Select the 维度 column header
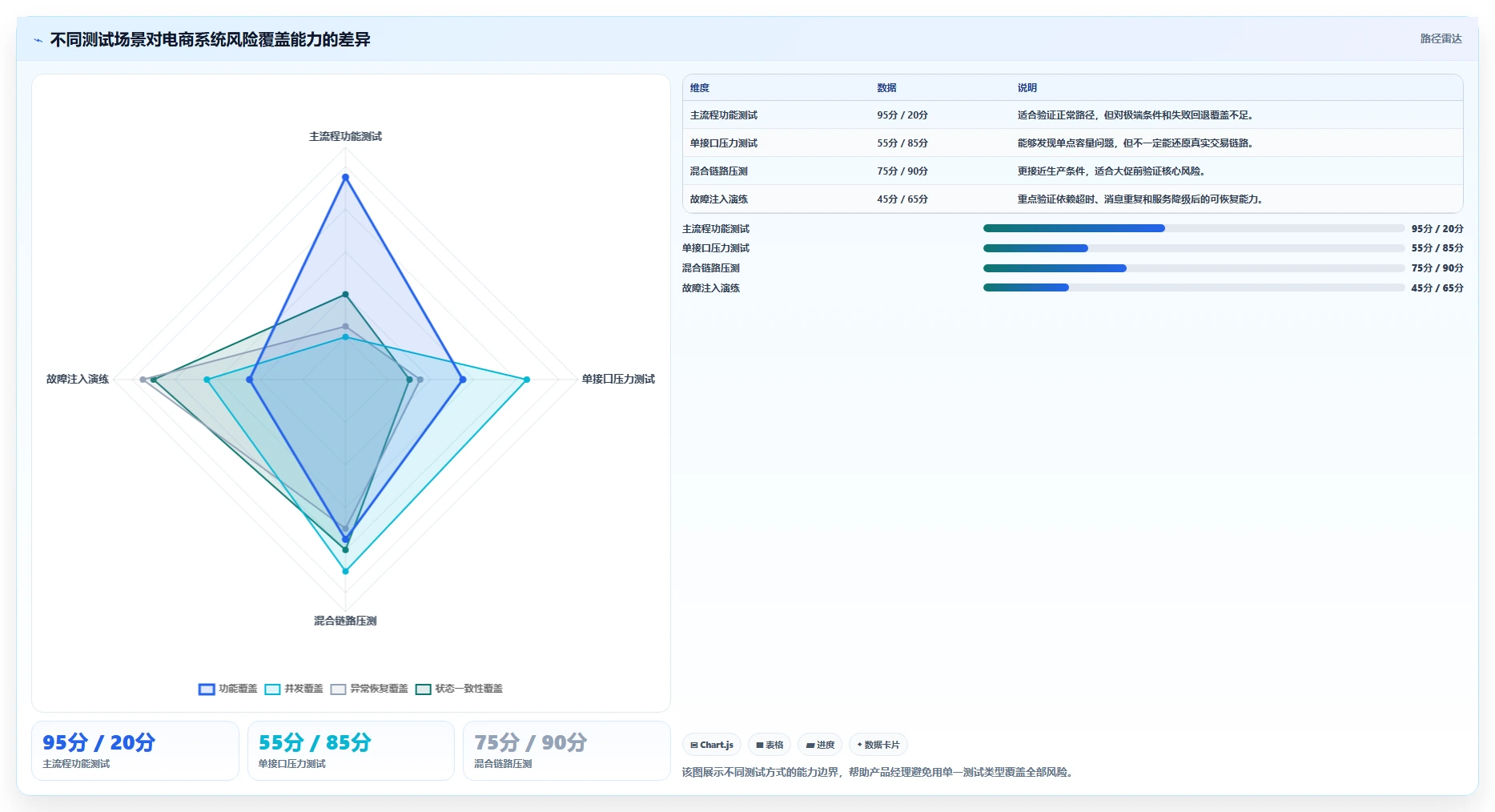This screenshot has width=1495, height=812. [x=700, y=88]
